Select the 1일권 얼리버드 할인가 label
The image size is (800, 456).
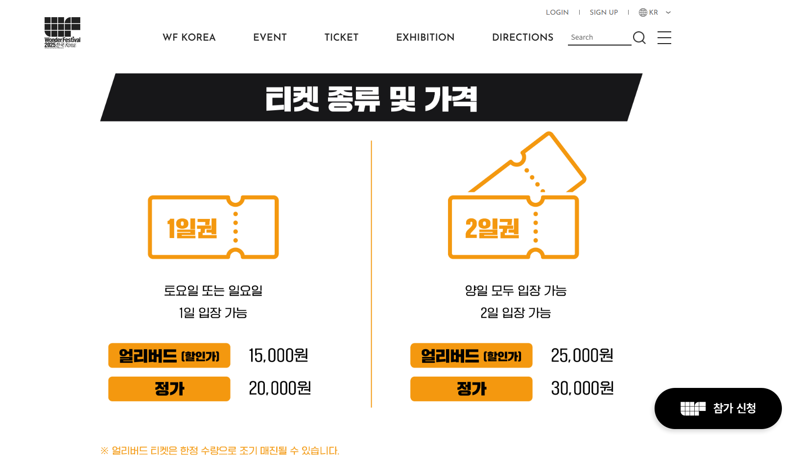click(x=169, y=356)
